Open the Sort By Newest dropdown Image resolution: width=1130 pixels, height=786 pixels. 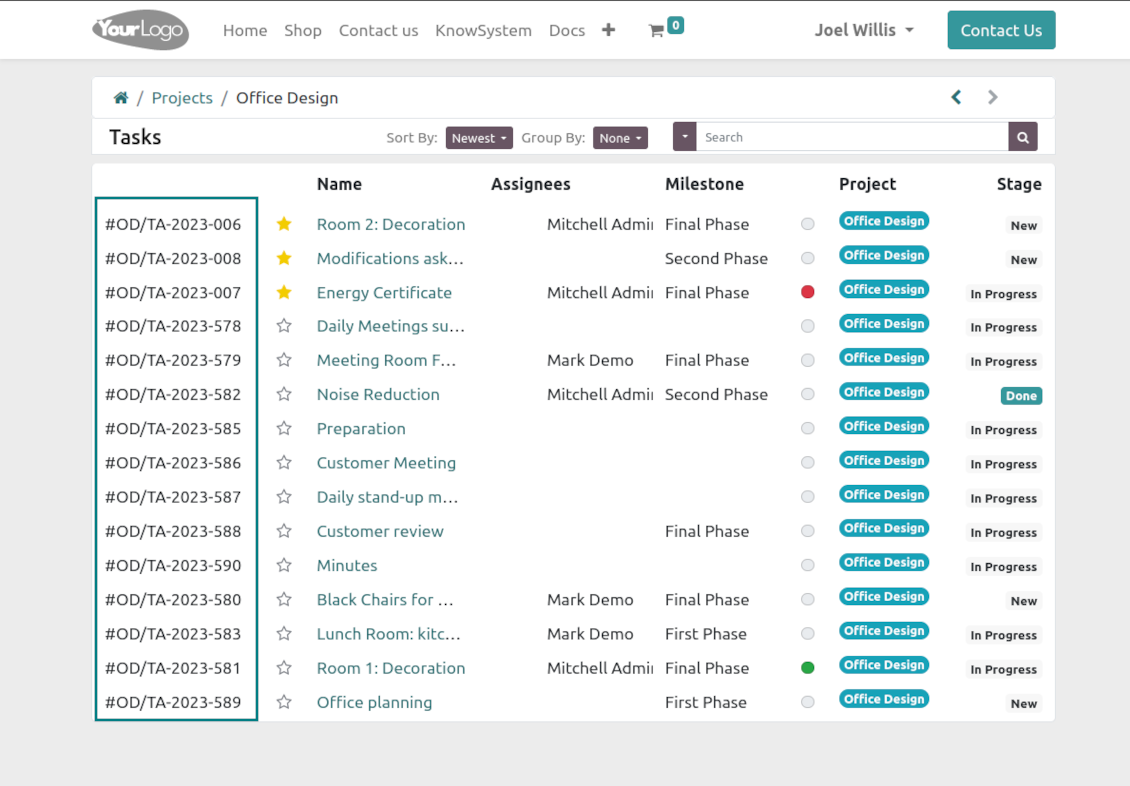479,138
